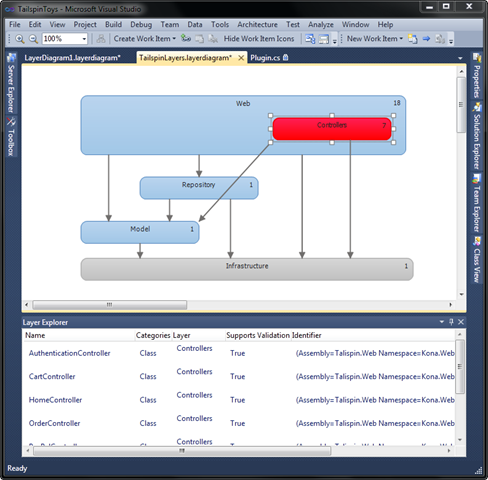Select the OrderController row
488x480 pixels.
click(x=239, y=423)
